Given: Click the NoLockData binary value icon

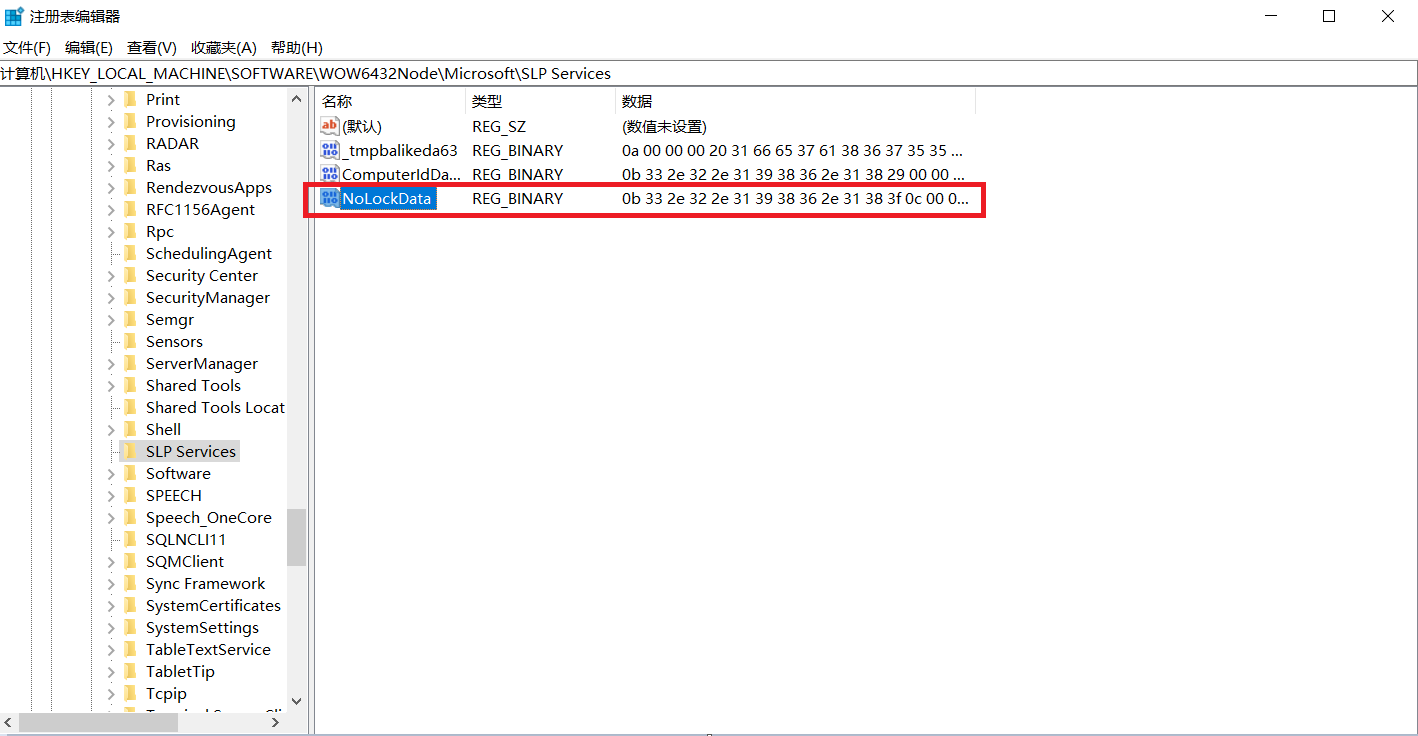Looking at the screenshot, I should tap(330, 198).
